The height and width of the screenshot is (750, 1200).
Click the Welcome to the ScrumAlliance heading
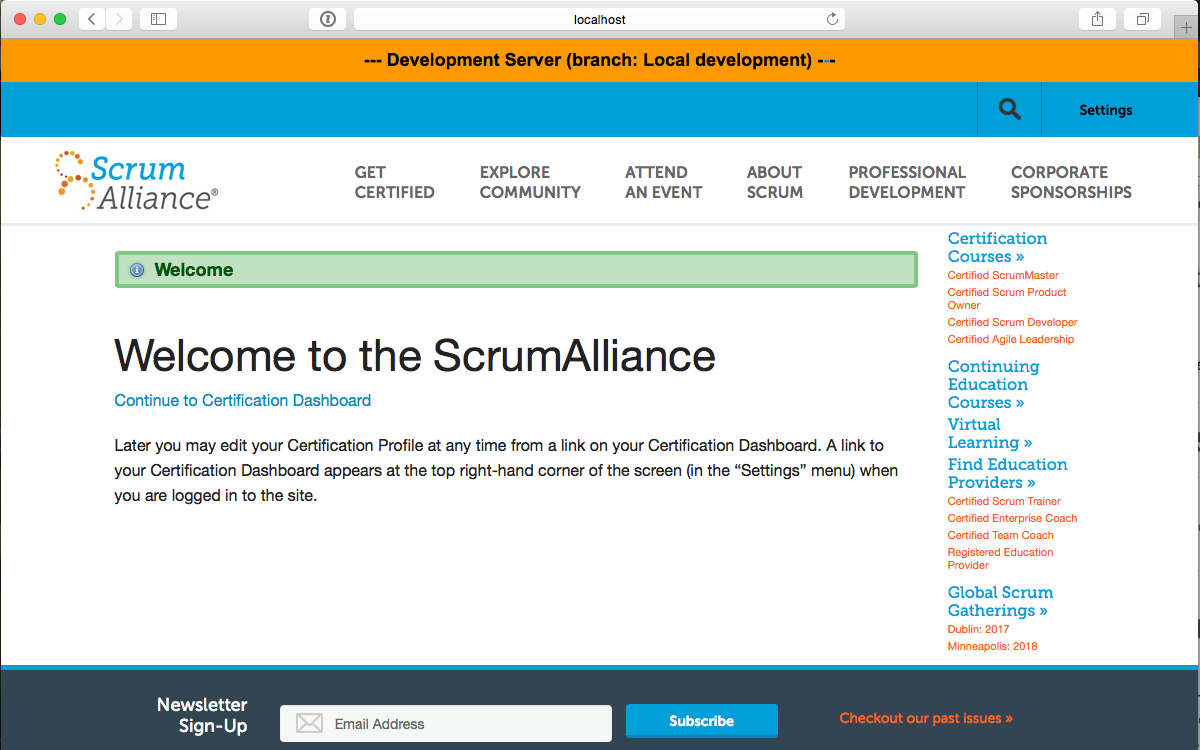[415, 355]
